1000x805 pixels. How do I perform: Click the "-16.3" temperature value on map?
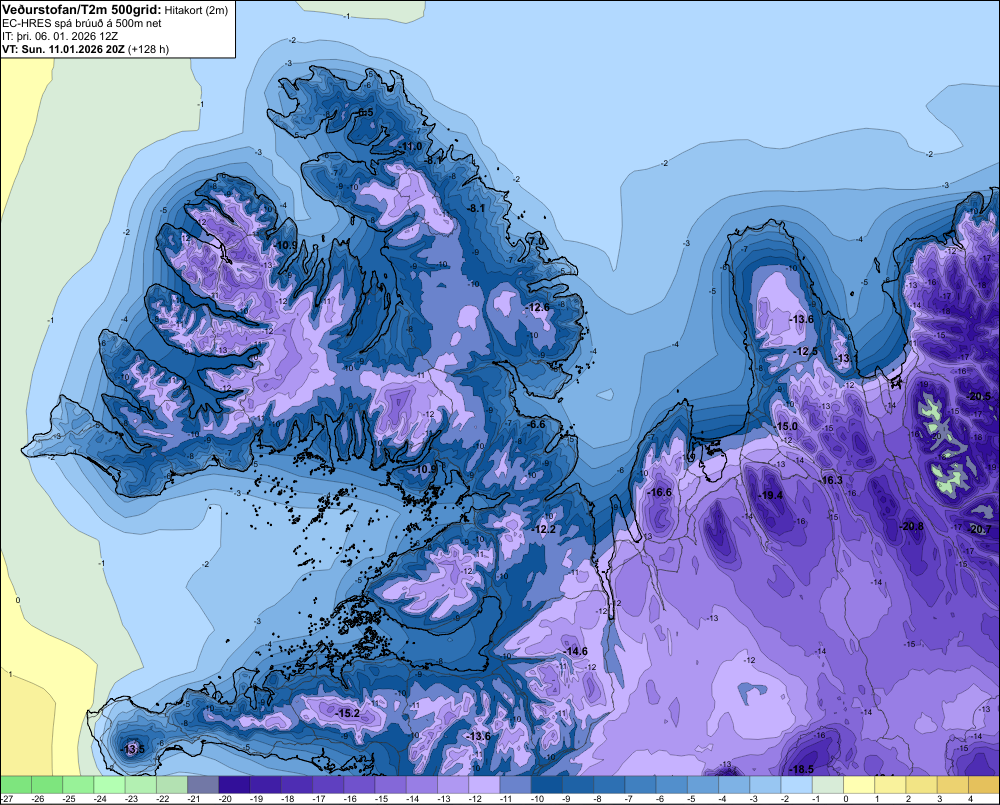click(x=831, y=480)
